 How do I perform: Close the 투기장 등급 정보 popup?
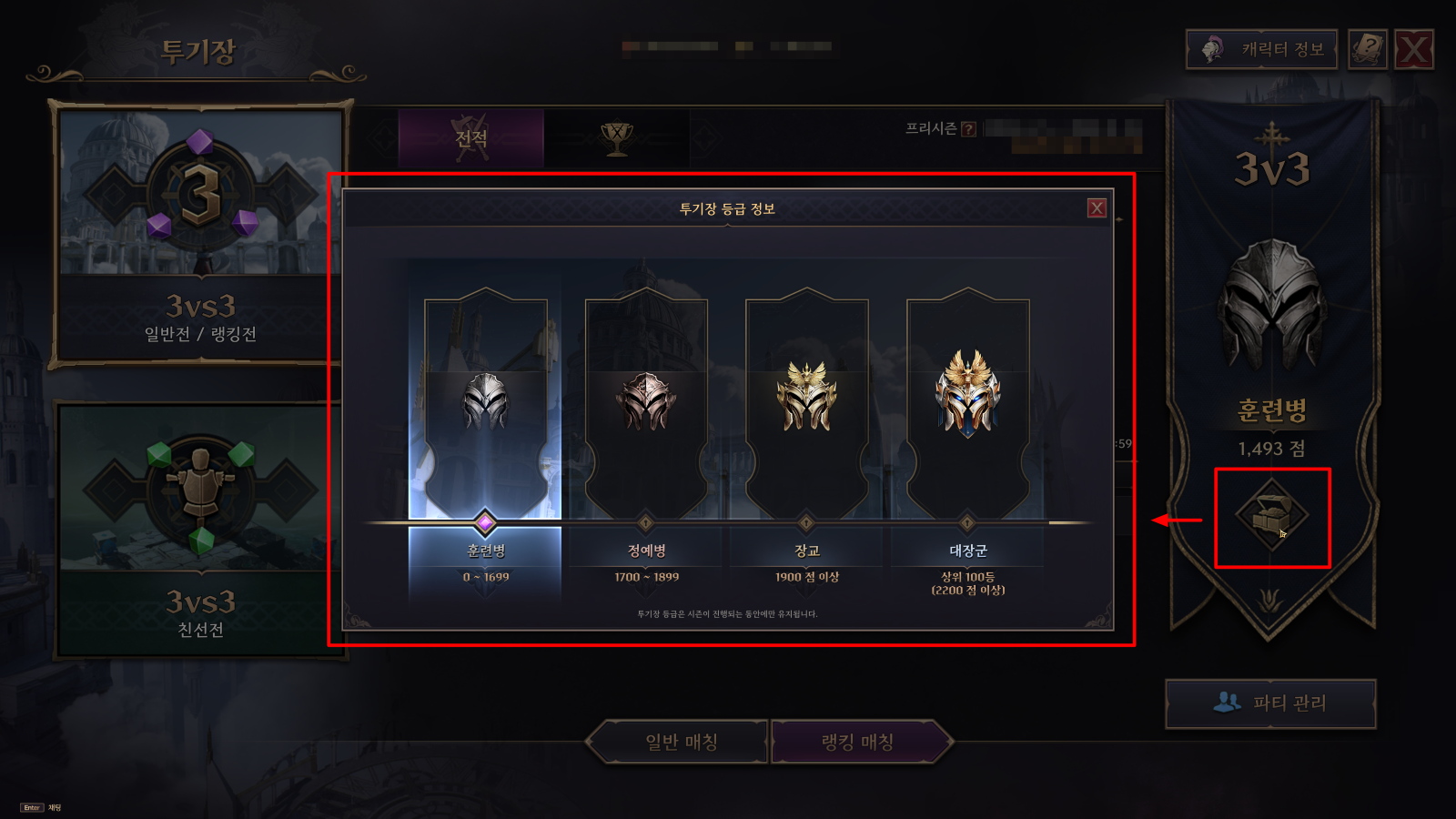pyautogui.click(x=1097, y=208)
